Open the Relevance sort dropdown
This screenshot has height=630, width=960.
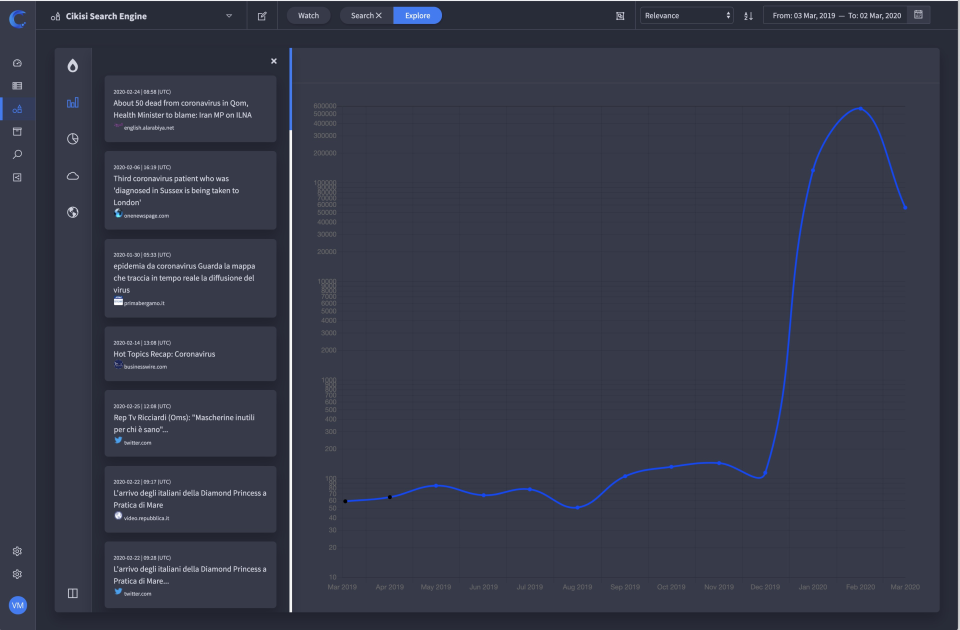[687, 16]
